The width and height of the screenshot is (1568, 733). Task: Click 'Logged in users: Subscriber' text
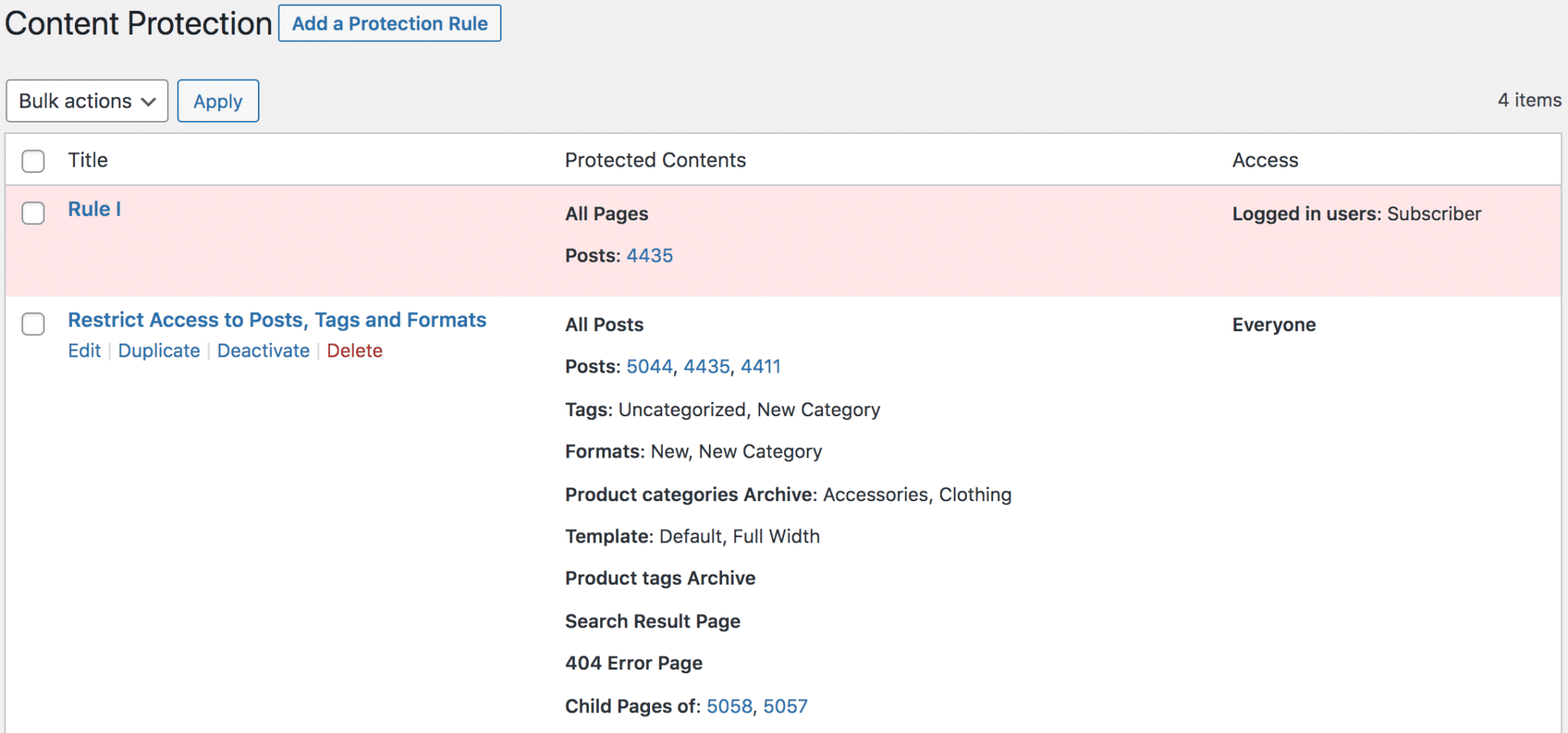[1357, 213]
